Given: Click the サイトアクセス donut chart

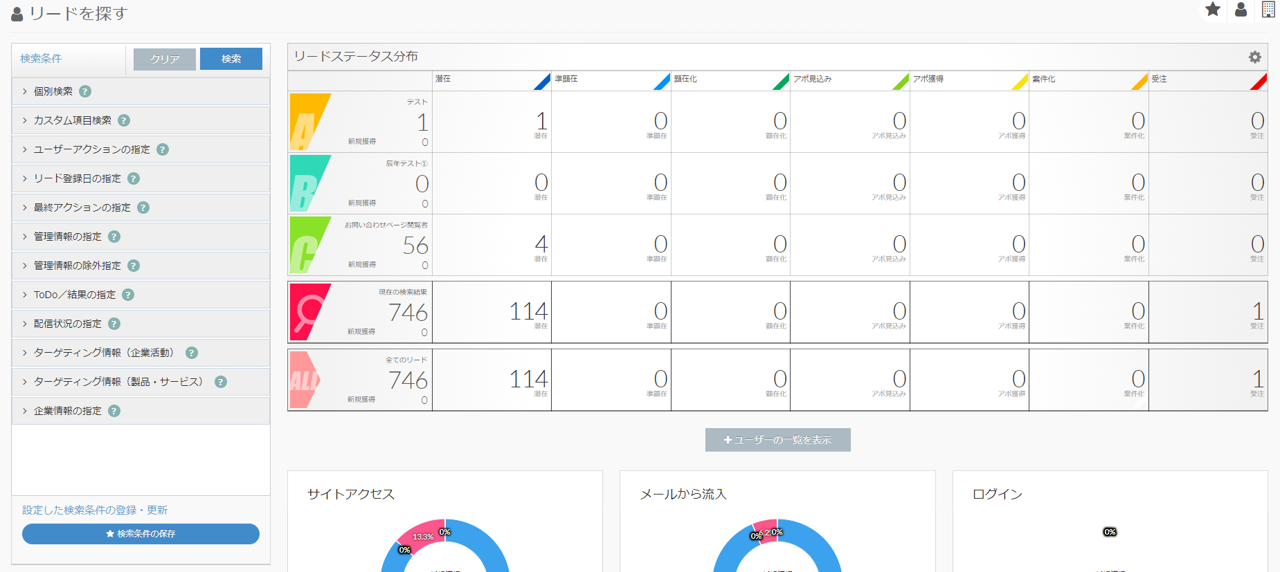Looking at the screenshot, I should 445,546.
